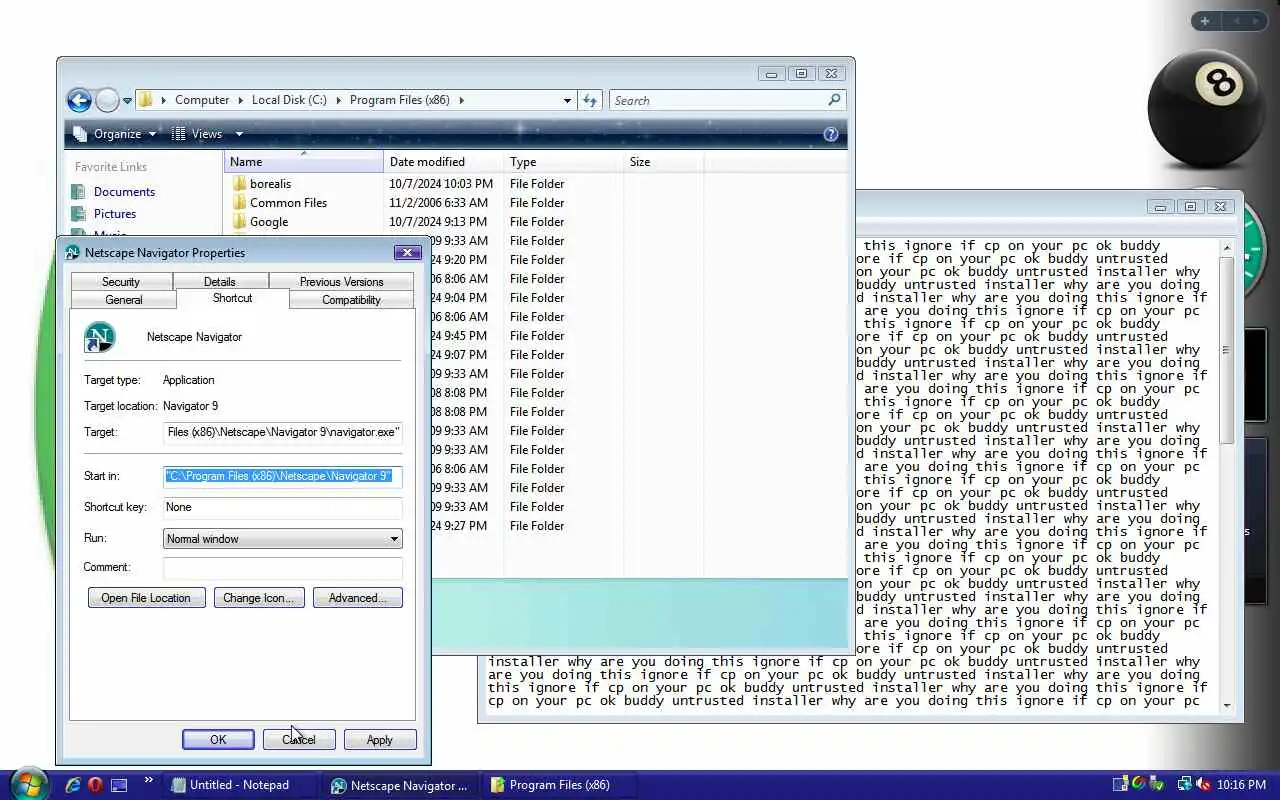Click the Explorer Search box
The image size is (1280, 800).
point(727,100)
